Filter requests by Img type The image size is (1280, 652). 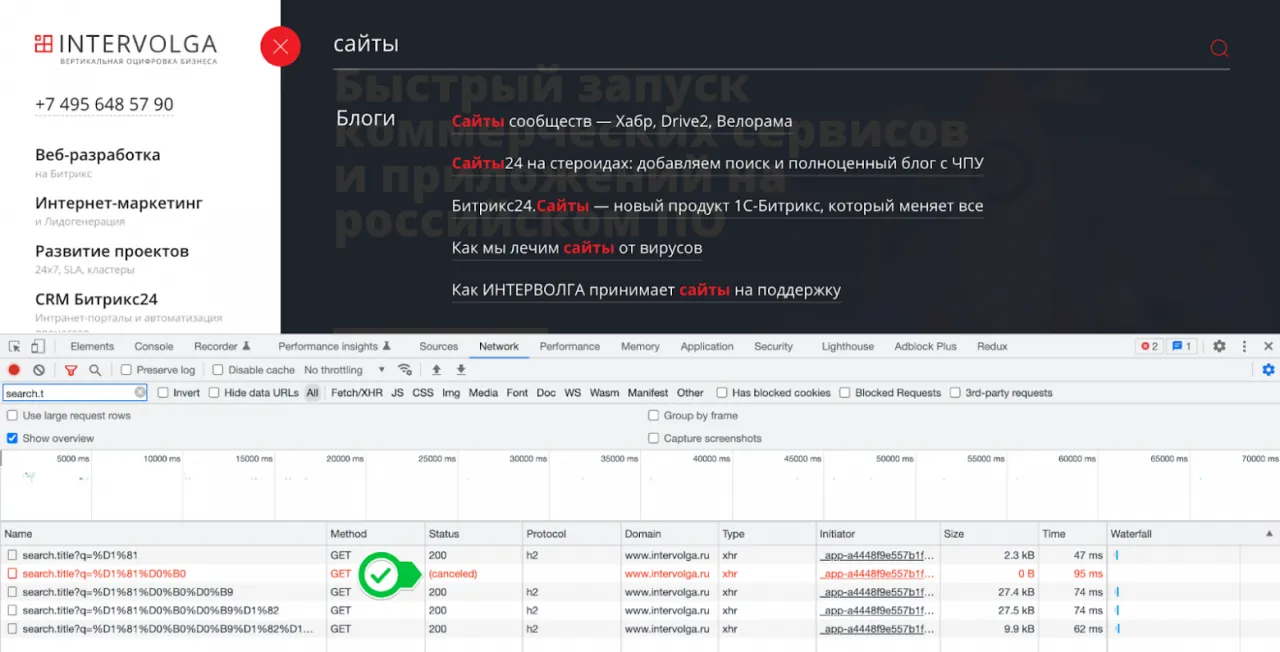tap(451, 393)
